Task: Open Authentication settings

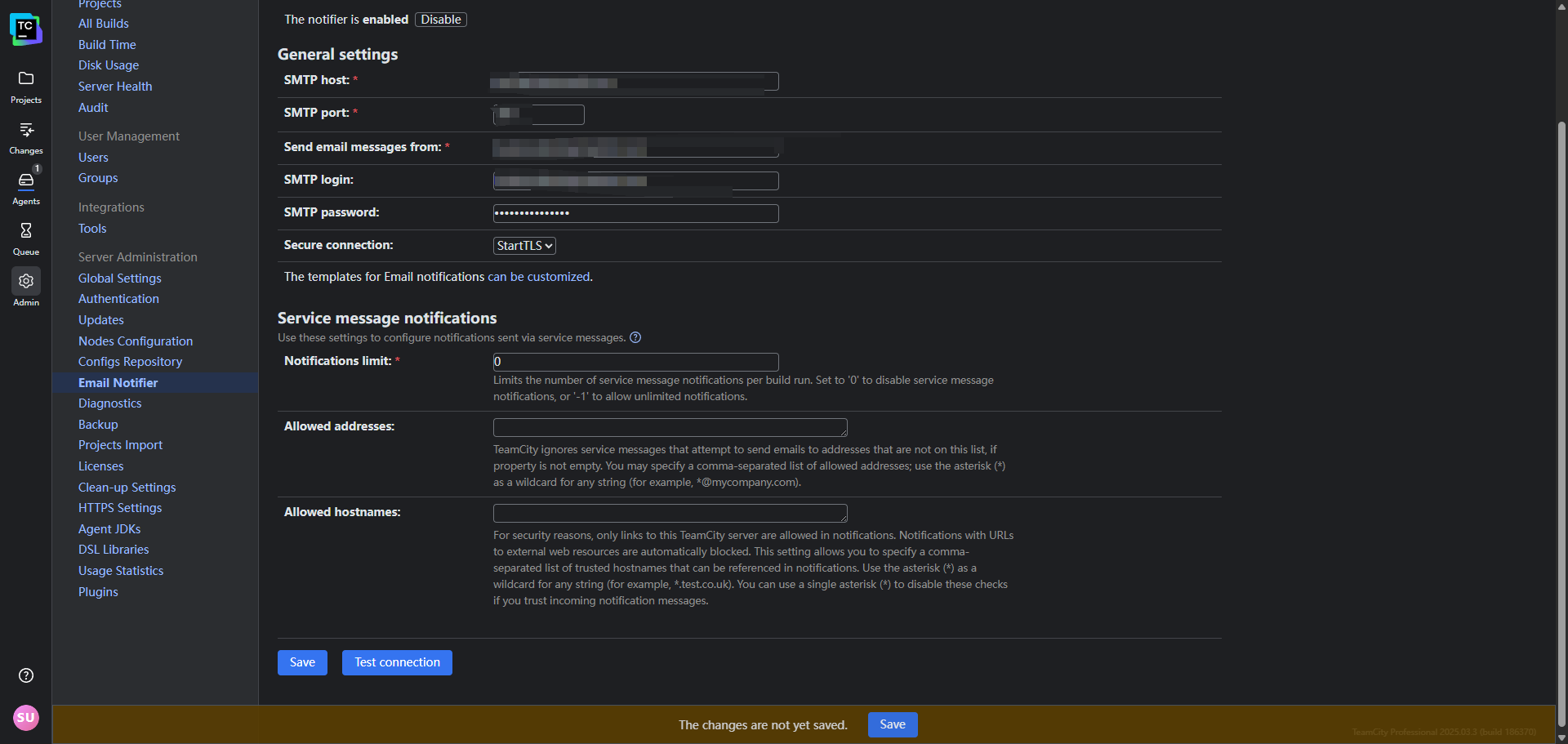Action: tap(118, 299)
